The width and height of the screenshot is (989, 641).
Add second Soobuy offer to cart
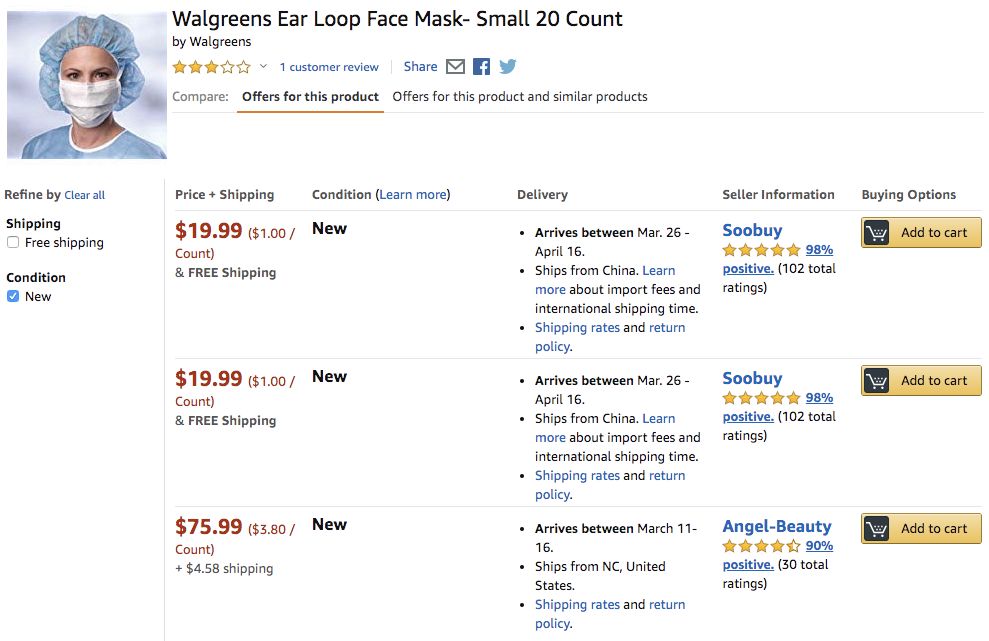pyautogui.click(x=921, y=381)
